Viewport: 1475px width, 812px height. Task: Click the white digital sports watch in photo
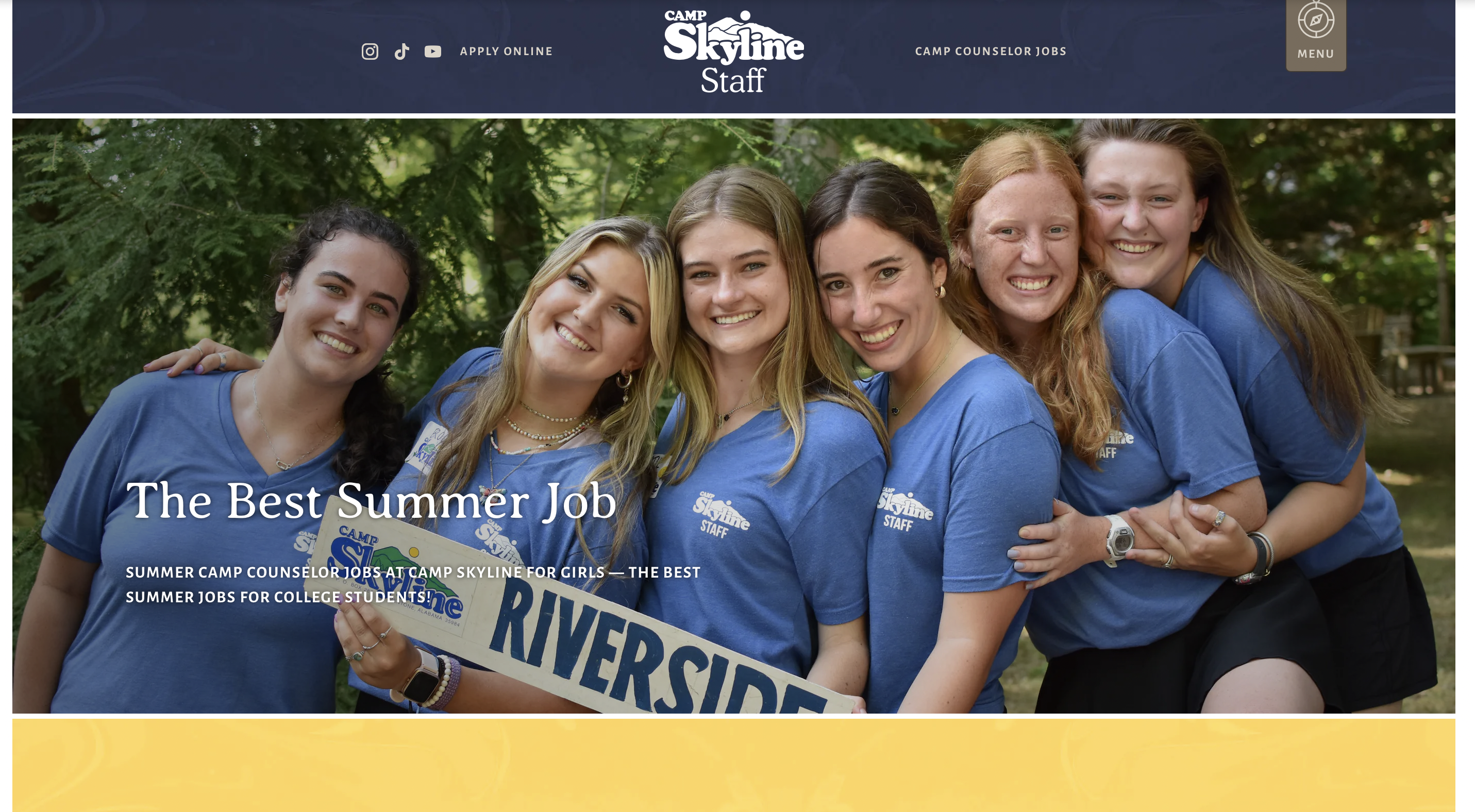1118,539
